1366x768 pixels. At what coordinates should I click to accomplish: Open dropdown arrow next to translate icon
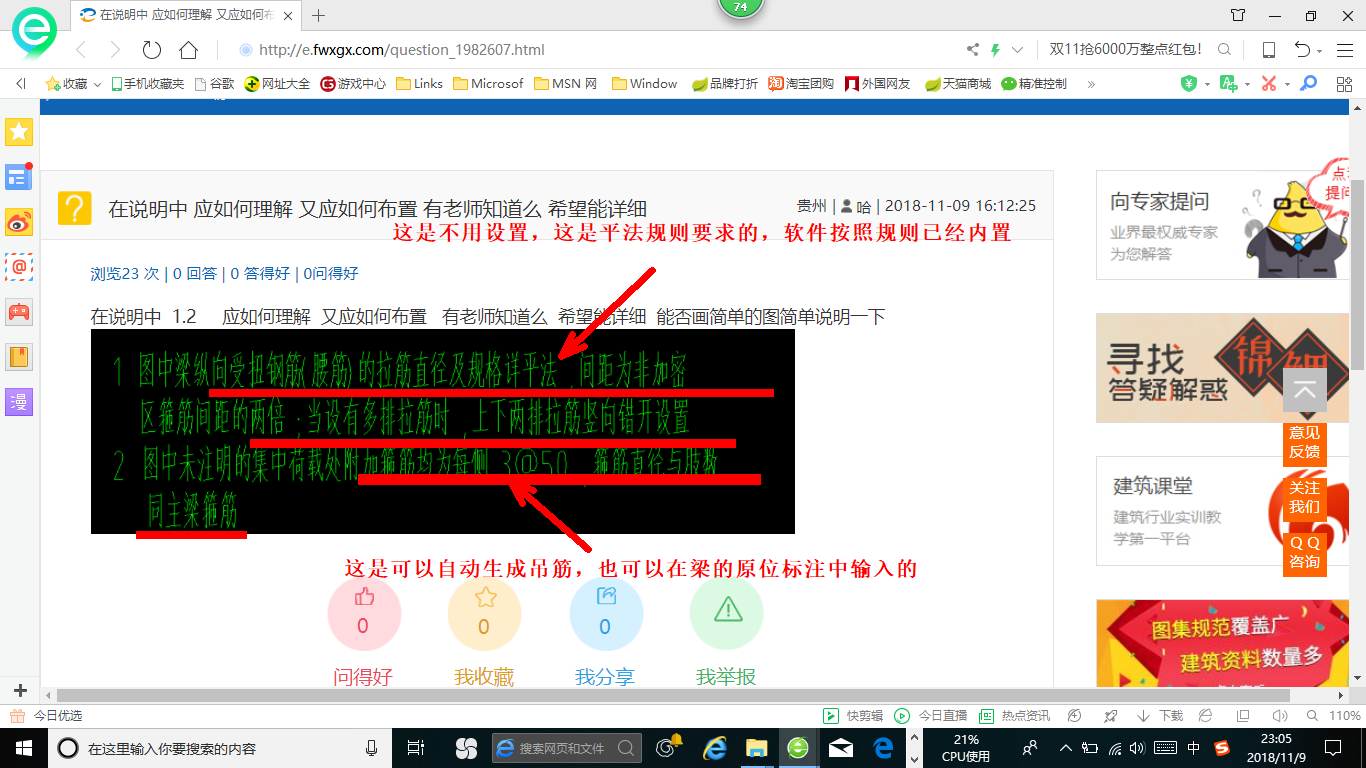[1247, 85]
